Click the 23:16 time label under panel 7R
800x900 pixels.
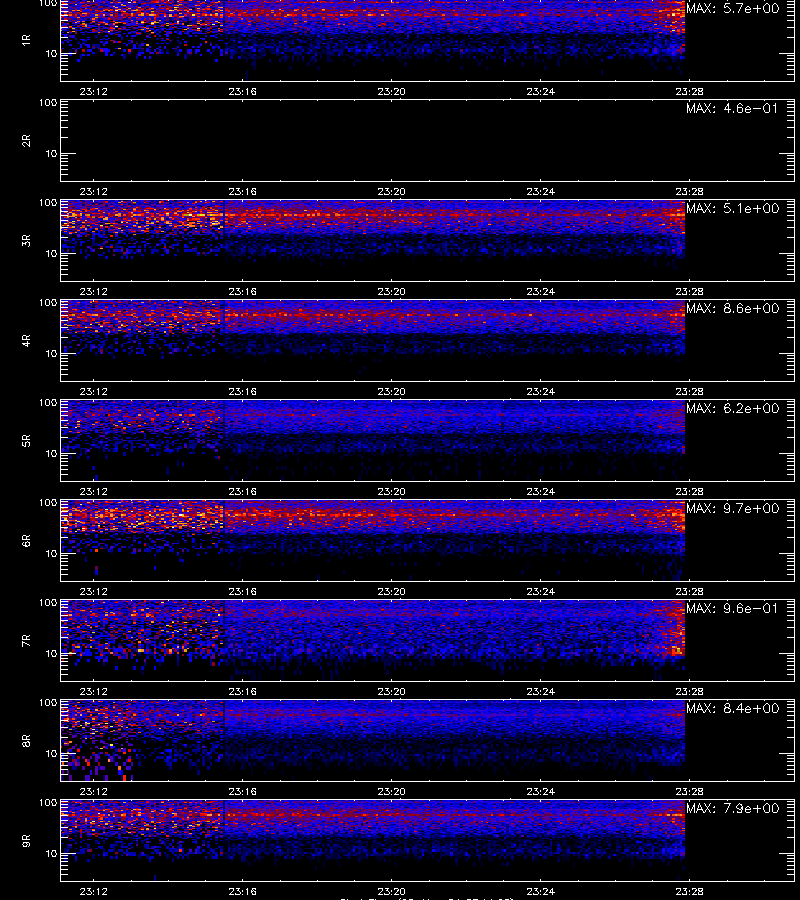(x=242, y=691)
